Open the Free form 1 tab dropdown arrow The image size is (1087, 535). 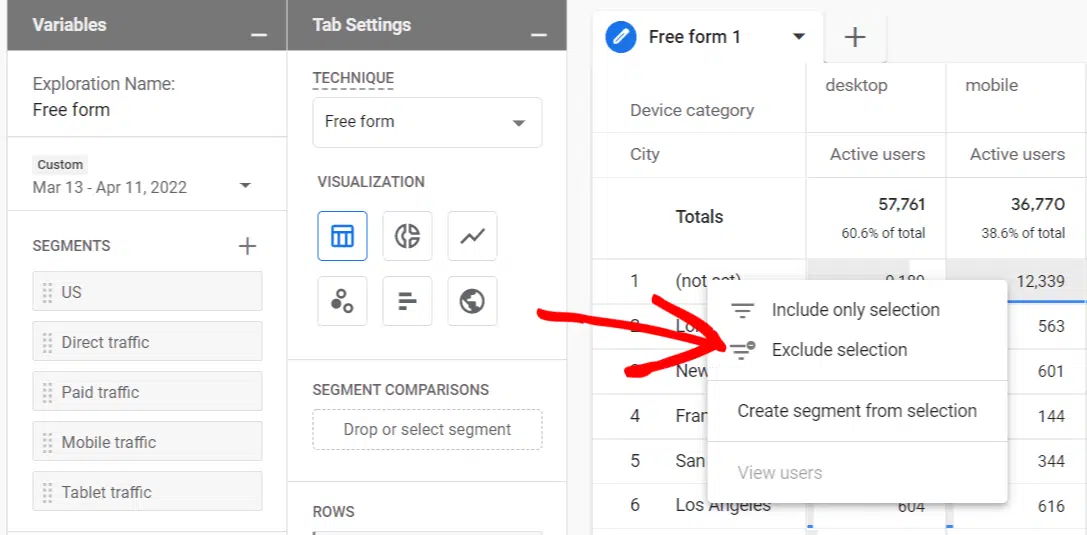point(798,37)
